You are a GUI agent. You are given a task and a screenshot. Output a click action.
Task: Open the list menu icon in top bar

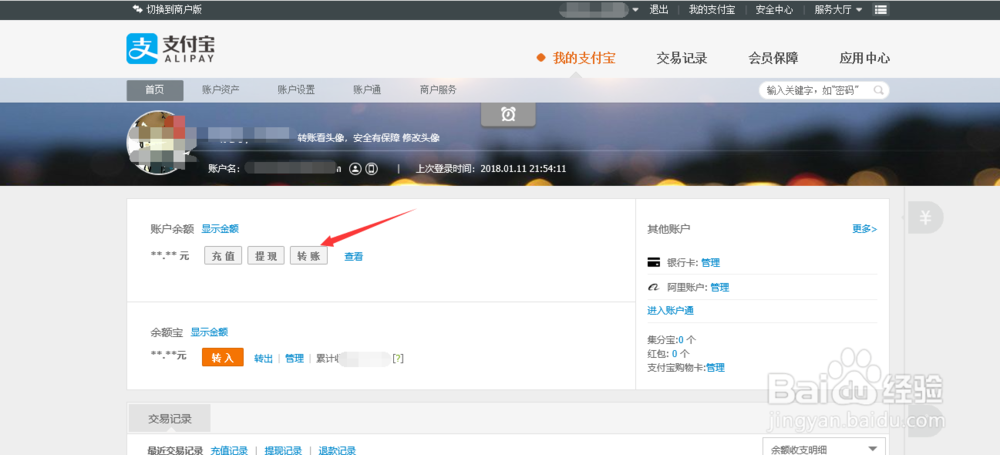(881, 10)
